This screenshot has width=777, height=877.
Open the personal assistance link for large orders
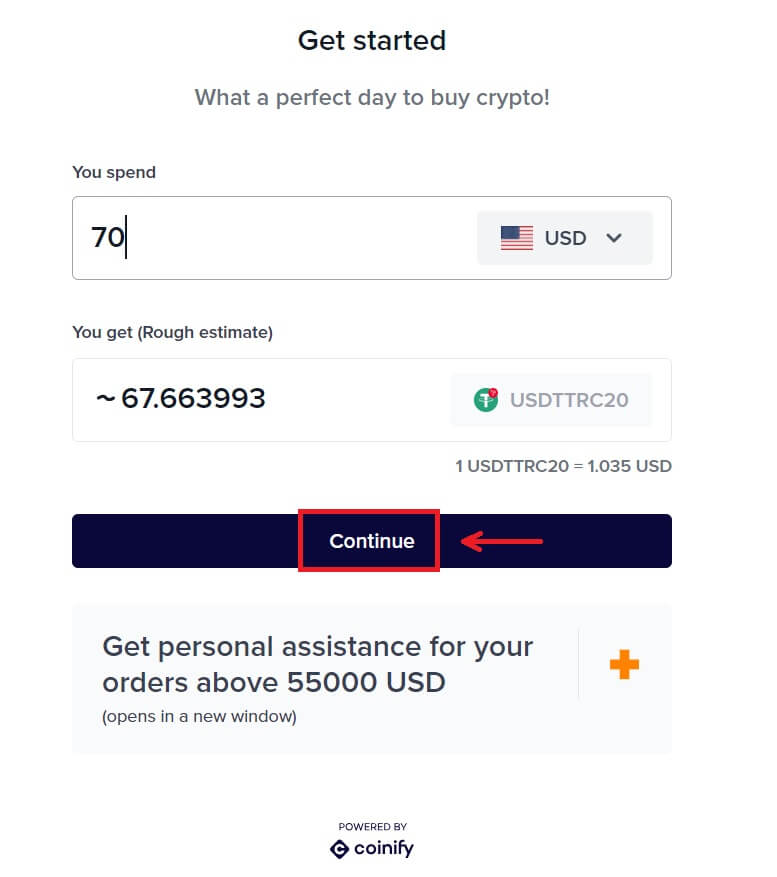(x=317, y=664)
